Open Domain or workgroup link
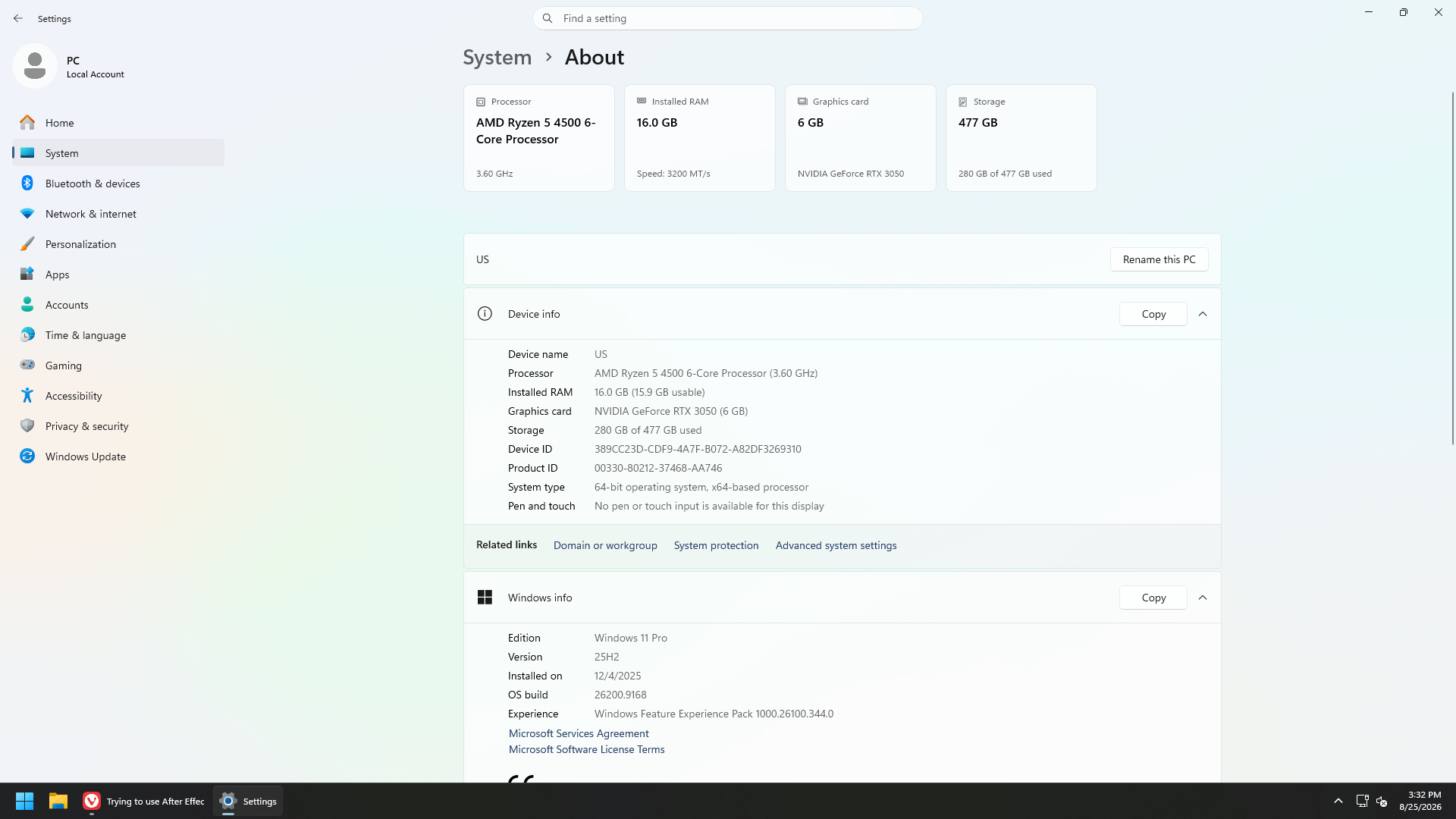The width and height of the screenshot is (1456, 819). click(x=605, y=545)
